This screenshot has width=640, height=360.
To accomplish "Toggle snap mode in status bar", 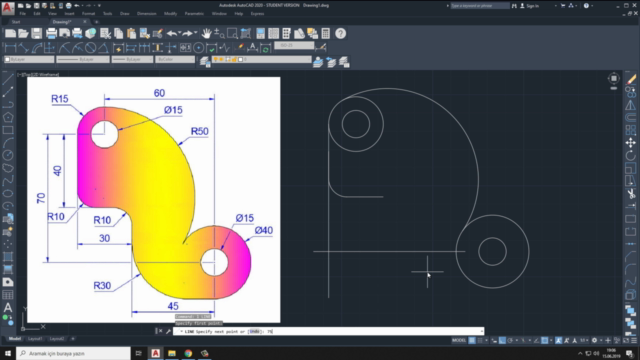I will [480, 340].
